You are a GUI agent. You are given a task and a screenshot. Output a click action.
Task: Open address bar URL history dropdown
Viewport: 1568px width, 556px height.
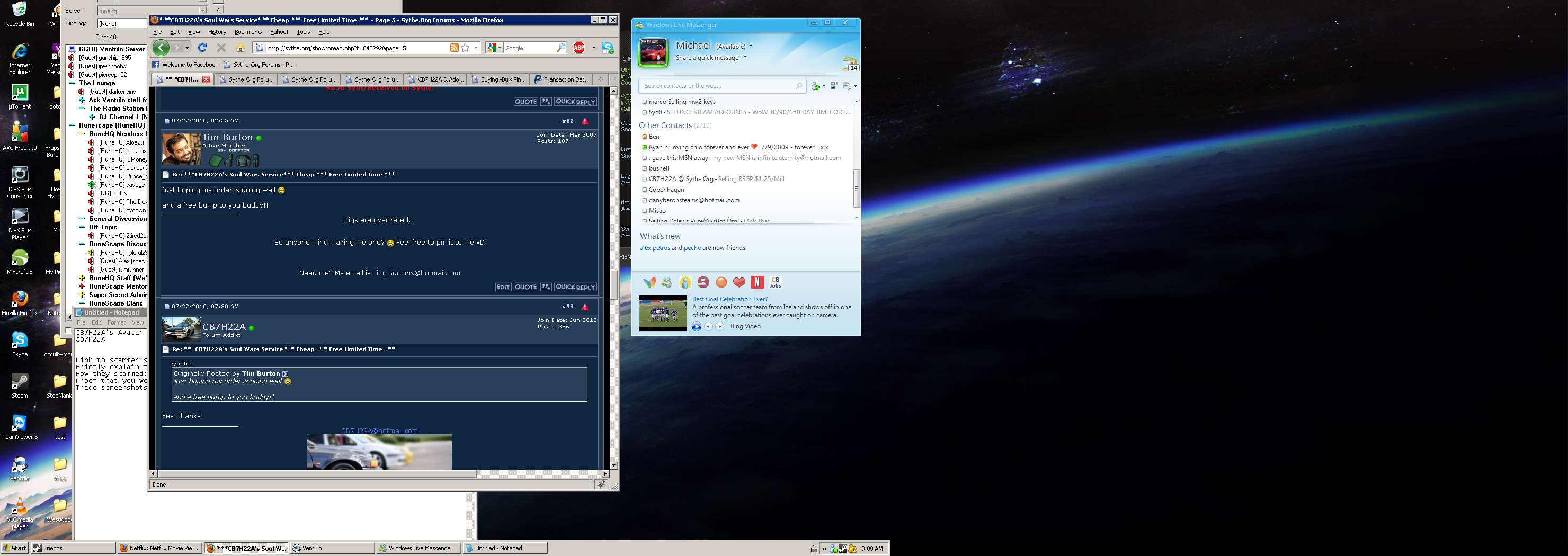pos(476,48)
